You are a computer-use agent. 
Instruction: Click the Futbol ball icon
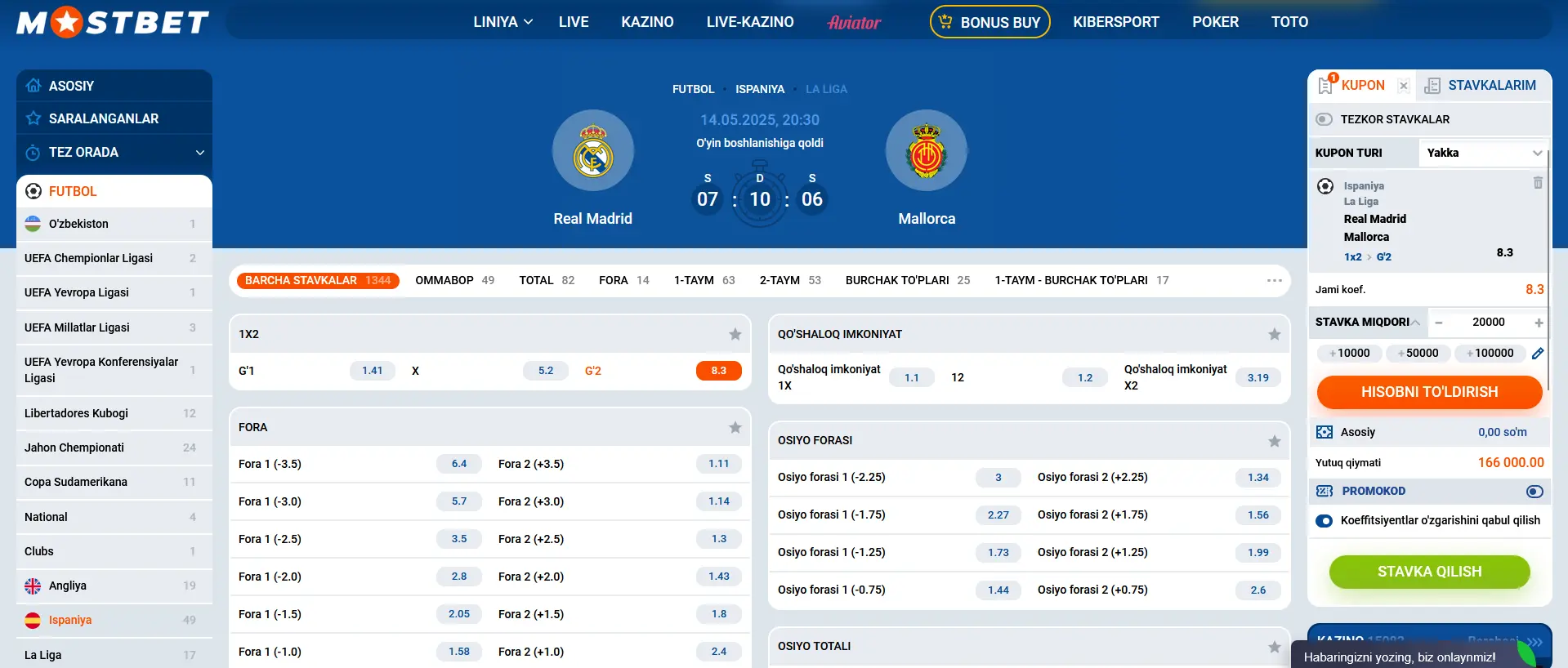34,191
